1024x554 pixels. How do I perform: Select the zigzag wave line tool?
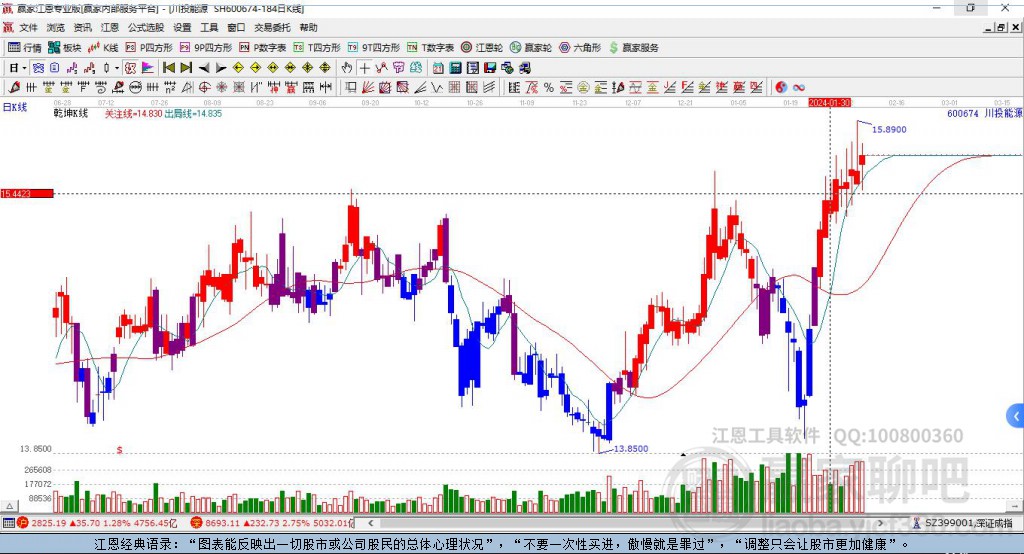[436, 87]
